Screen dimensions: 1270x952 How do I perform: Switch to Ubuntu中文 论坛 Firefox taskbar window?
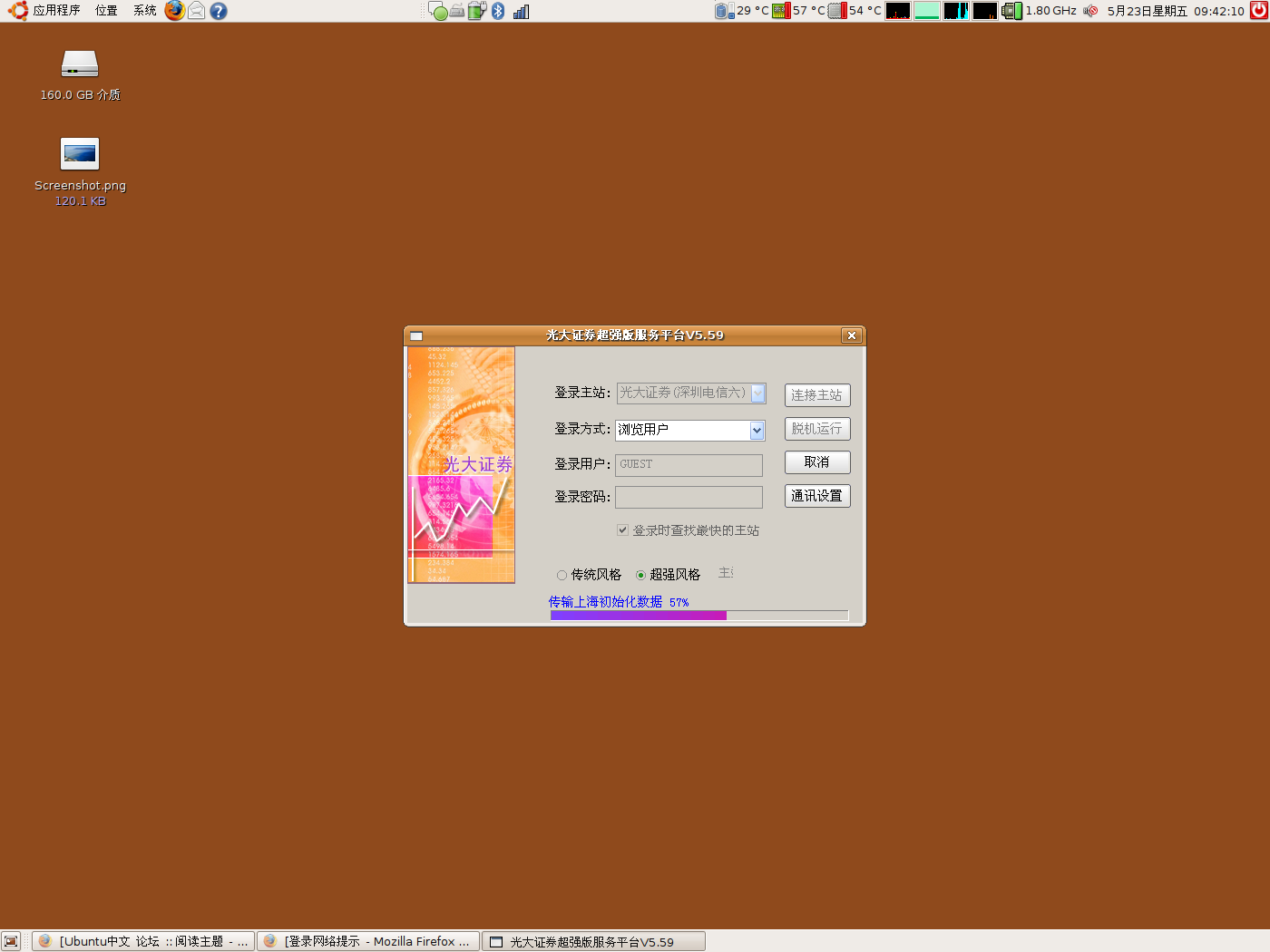[143, 941]
